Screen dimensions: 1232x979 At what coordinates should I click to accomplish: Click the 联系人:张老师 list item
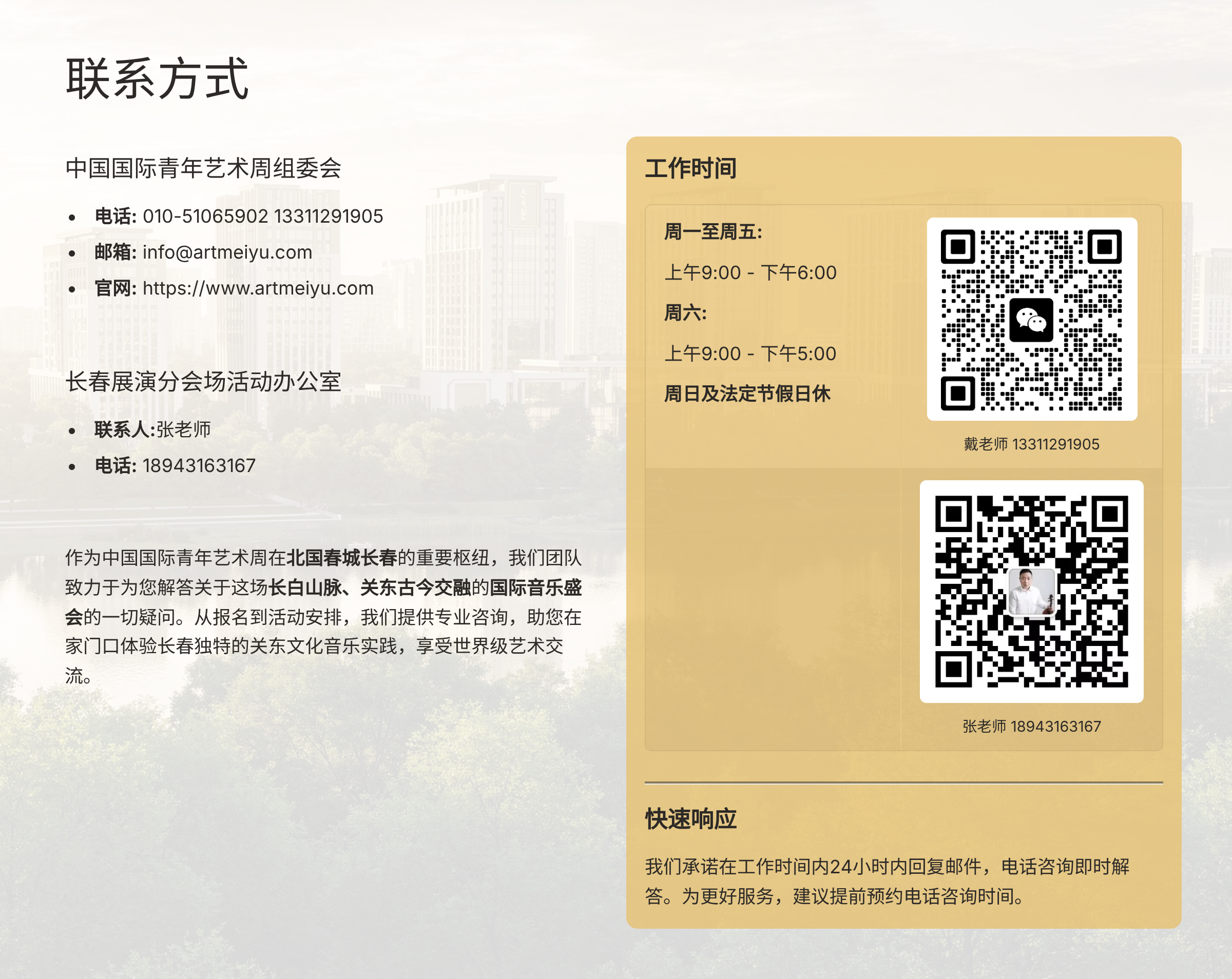coord(152,429)
